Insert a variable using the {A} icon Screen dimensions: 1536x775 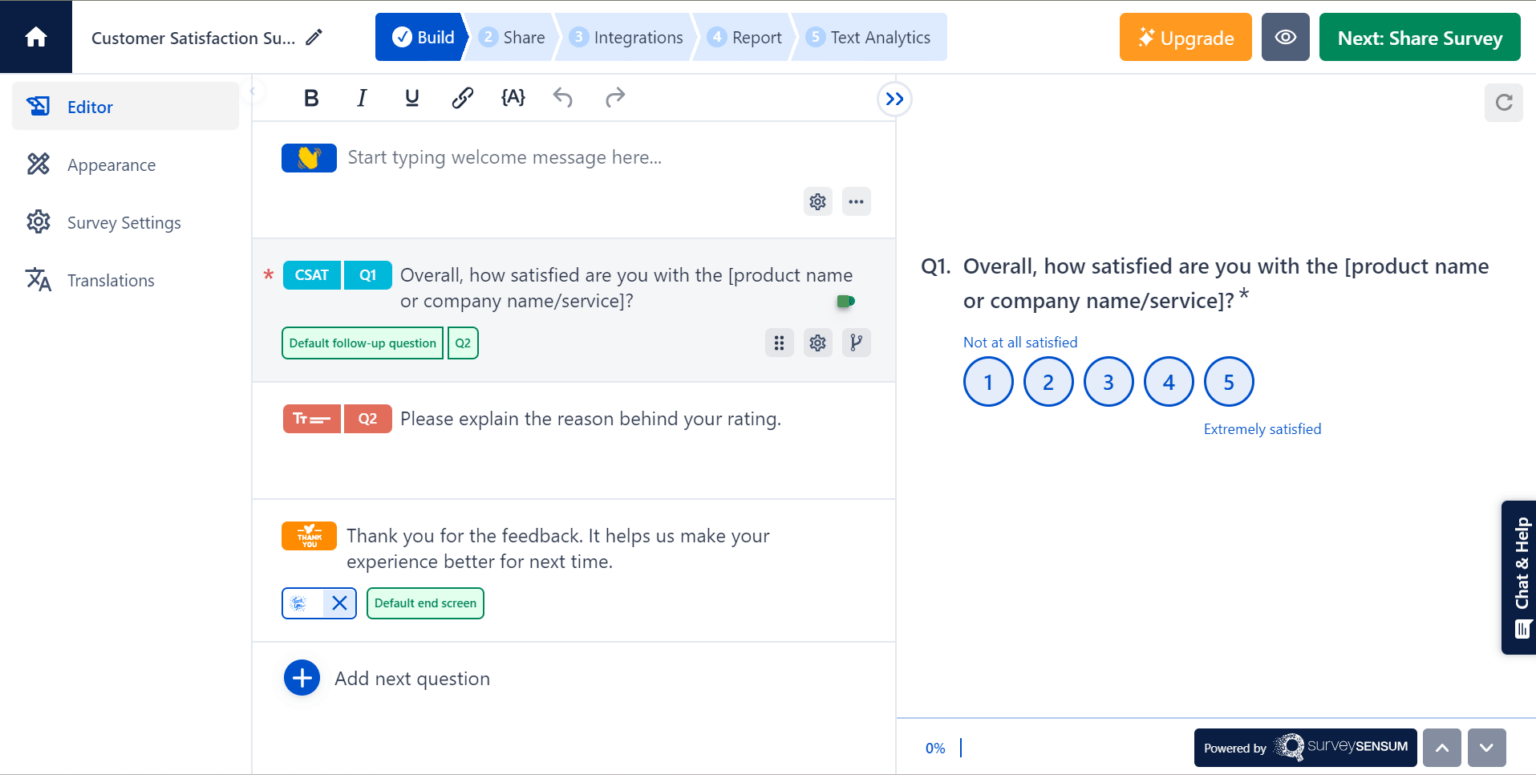tap(513, 97)
